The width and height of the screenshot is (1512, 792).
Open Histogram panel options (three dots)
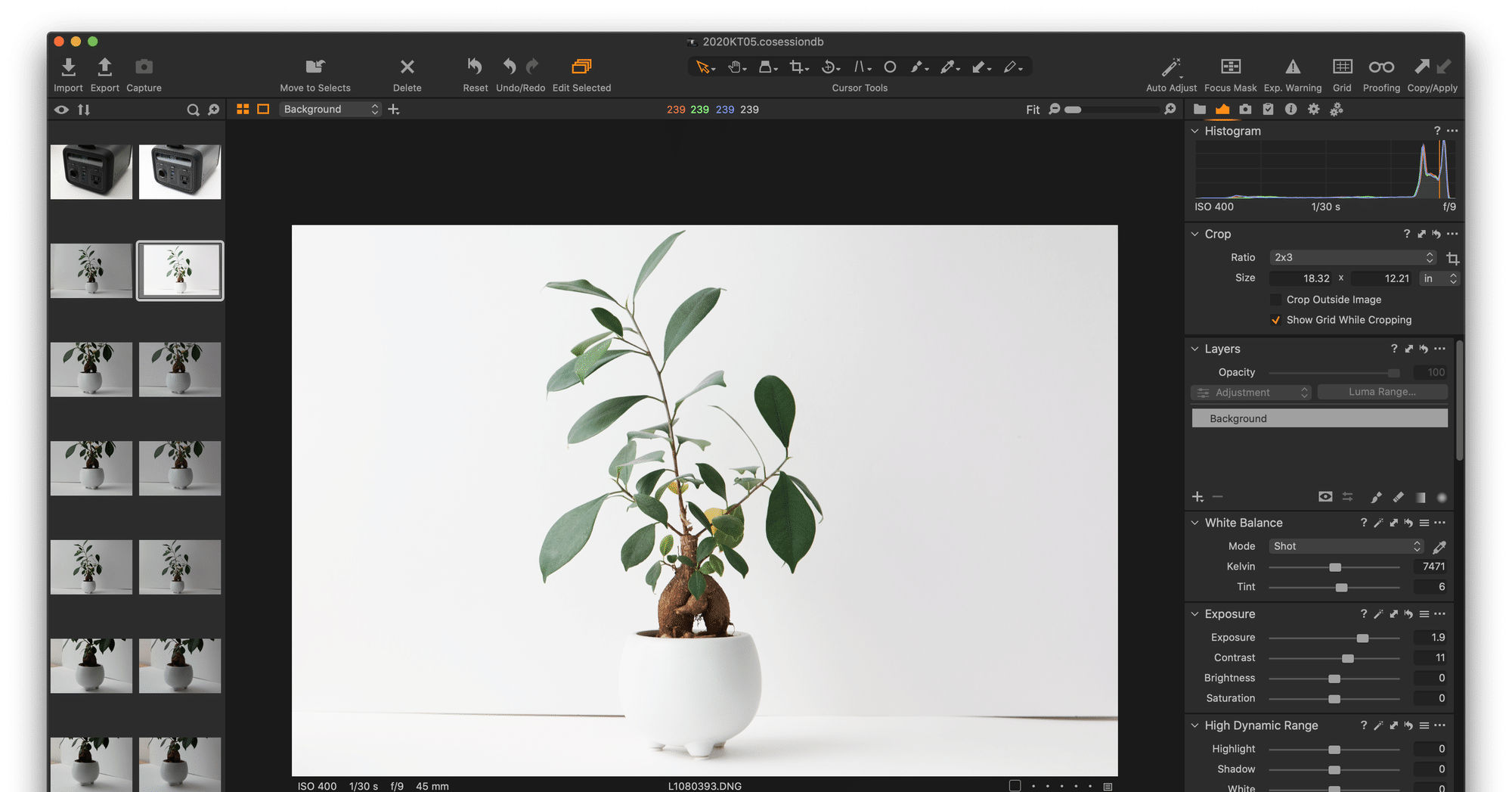click(1452, 131)
